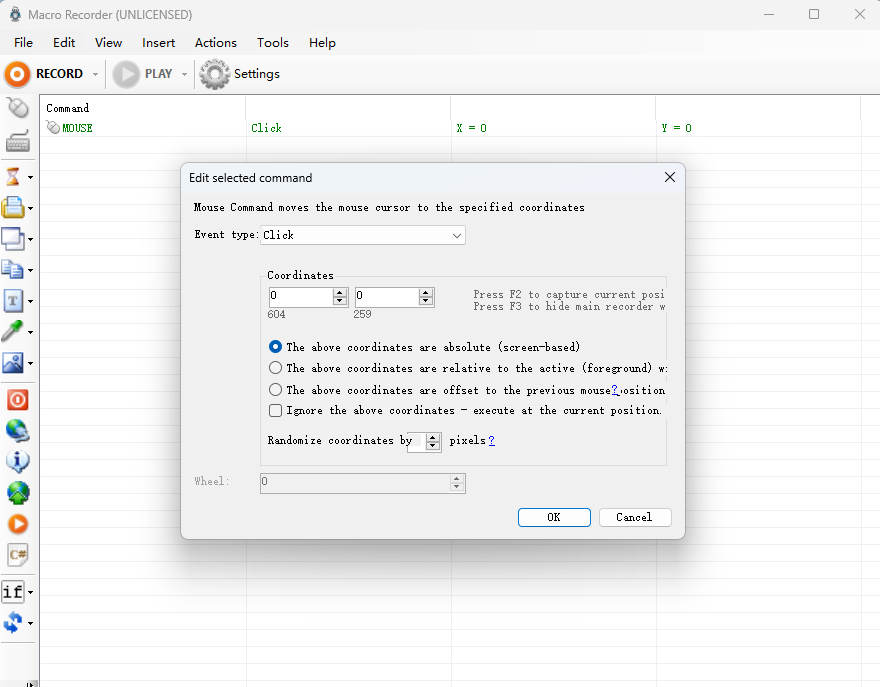Click the eyedropper pixel color icon

13,332
